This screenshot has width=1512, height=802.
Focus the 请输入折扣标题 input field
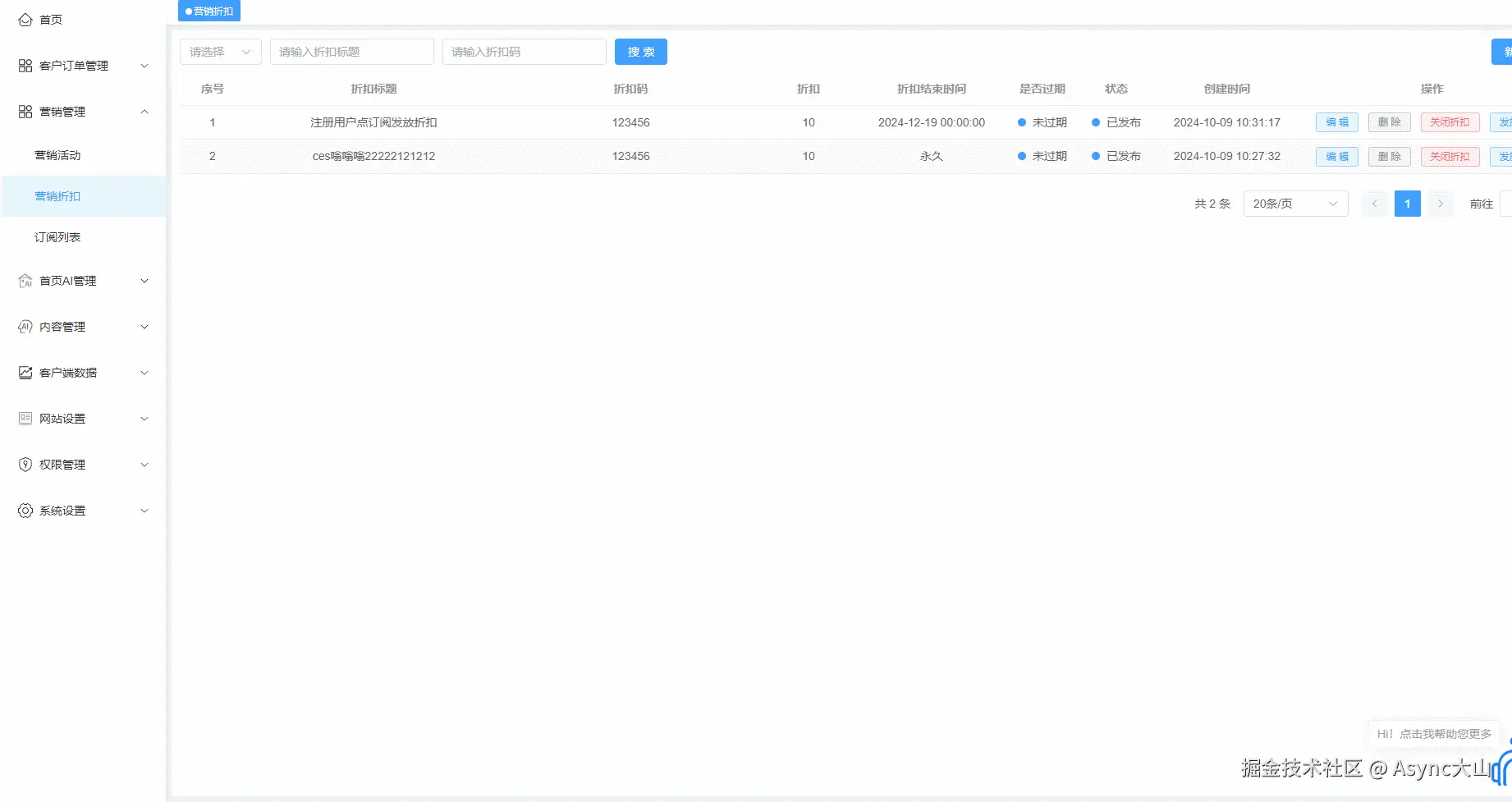click(x=352, y=52)
